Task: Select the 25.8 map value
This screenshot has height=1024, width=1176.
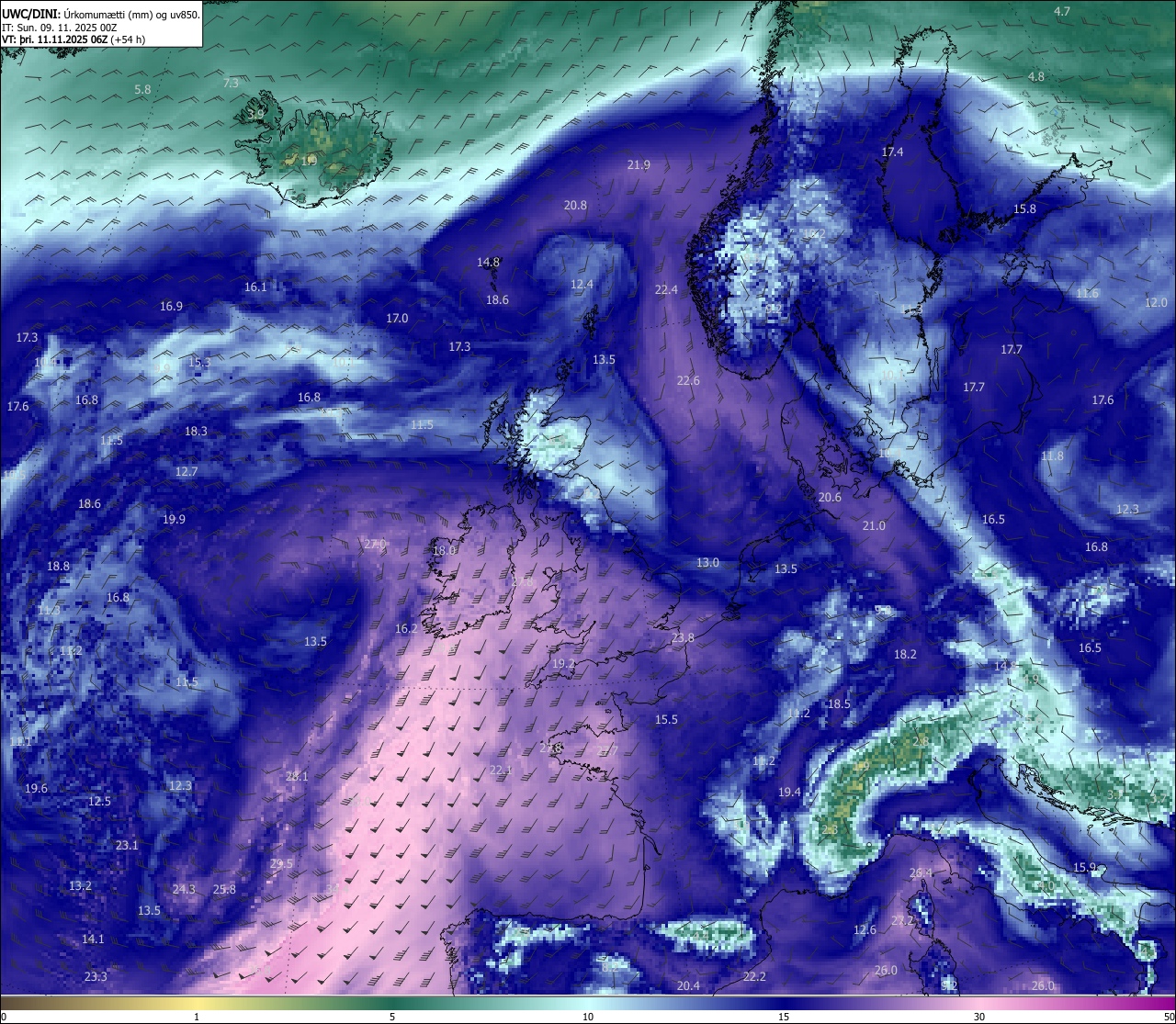Action: [224, 890]
